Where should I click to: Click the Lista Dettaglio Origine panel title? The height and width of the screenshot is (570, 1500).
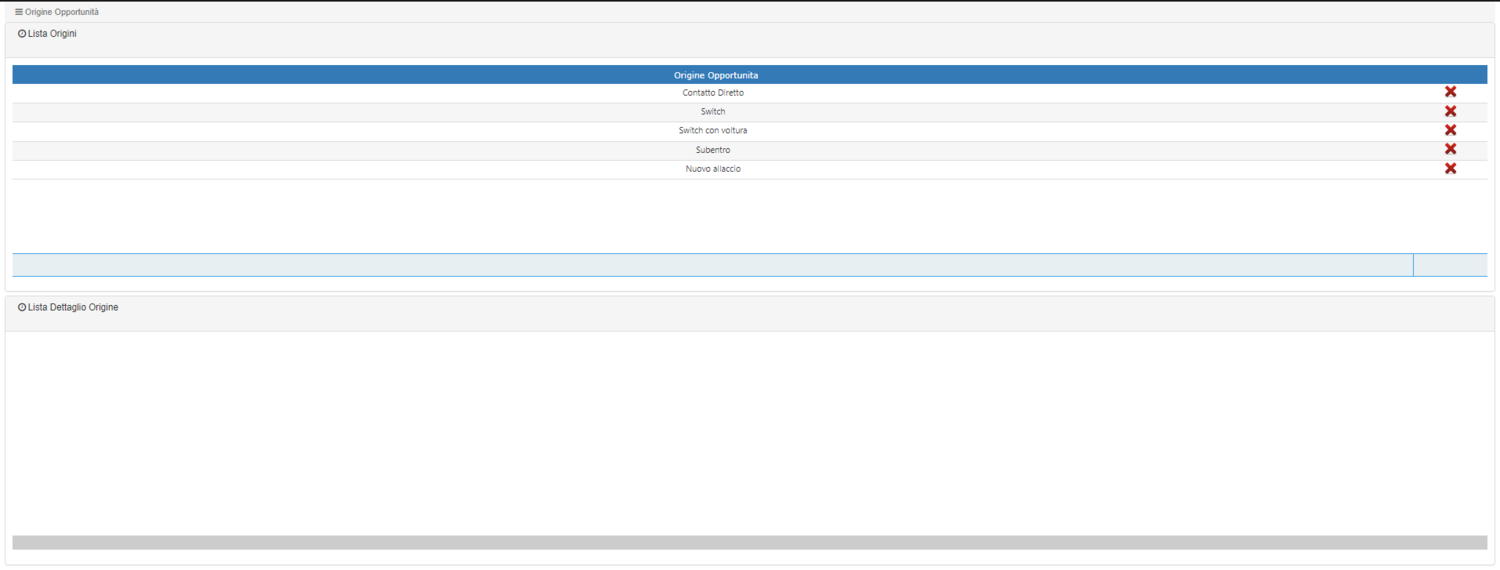[73, 308]
